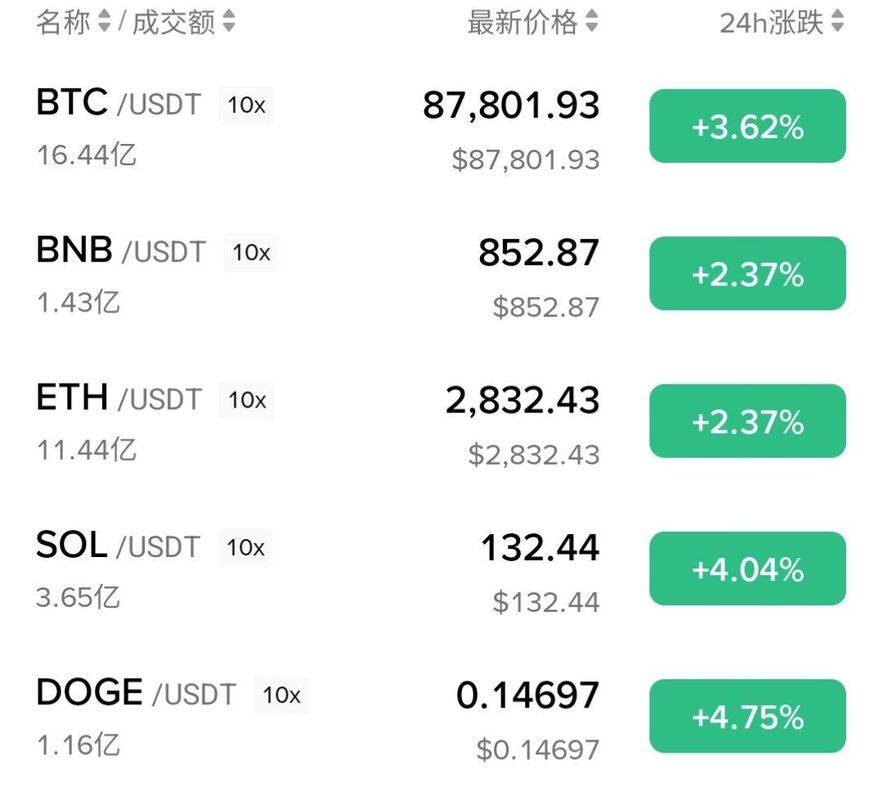Sort by trading volume (成交额) arrows
Screen dimensions: 883x800
pyautogui.click(x=229, y=22)
